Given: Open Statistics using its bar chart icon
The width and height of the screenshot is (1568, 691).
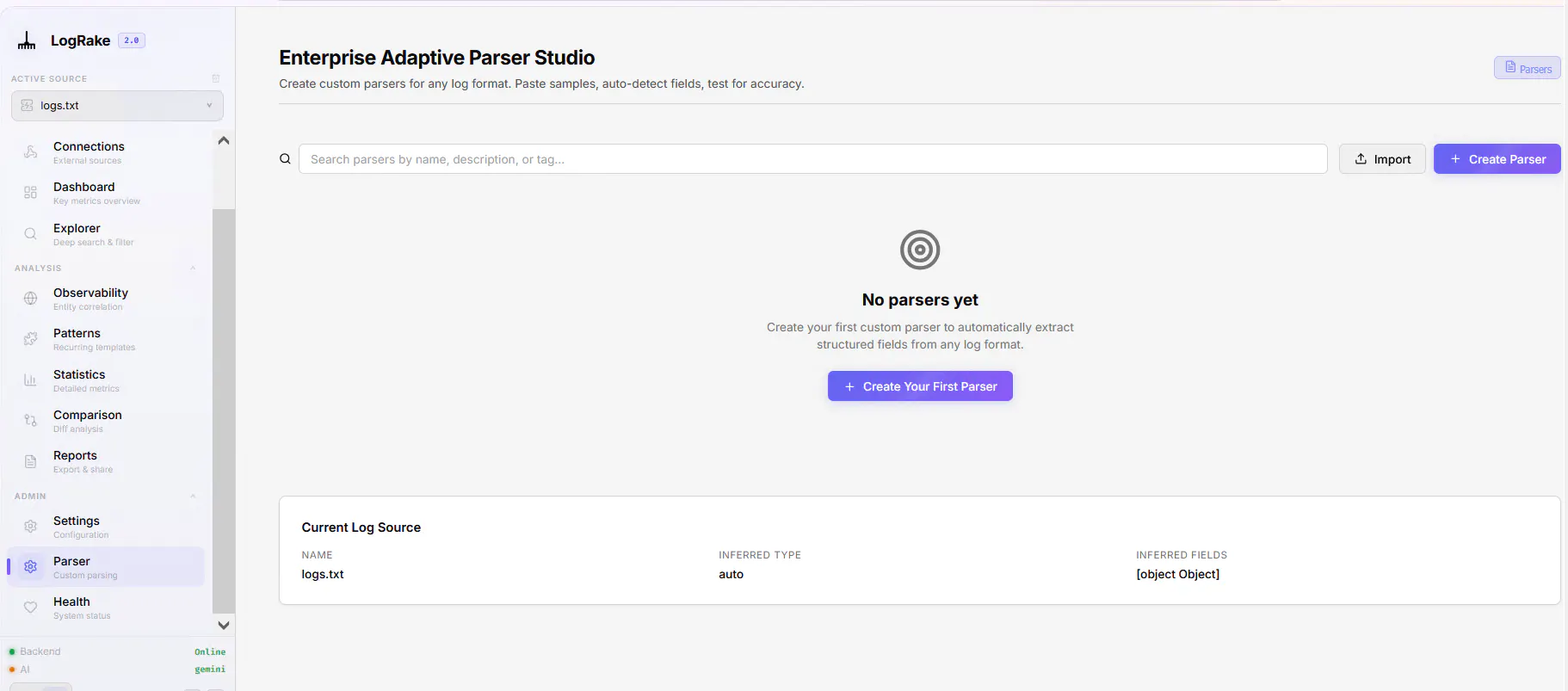Looking at the screenshot, I should coord(30,380).
